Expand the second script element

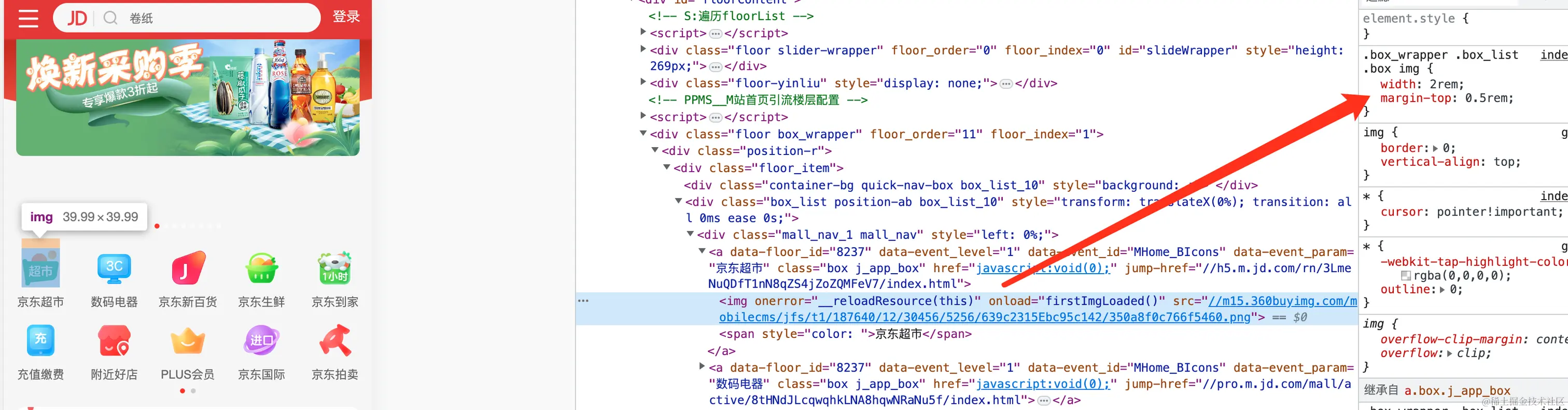pos(643,116)
